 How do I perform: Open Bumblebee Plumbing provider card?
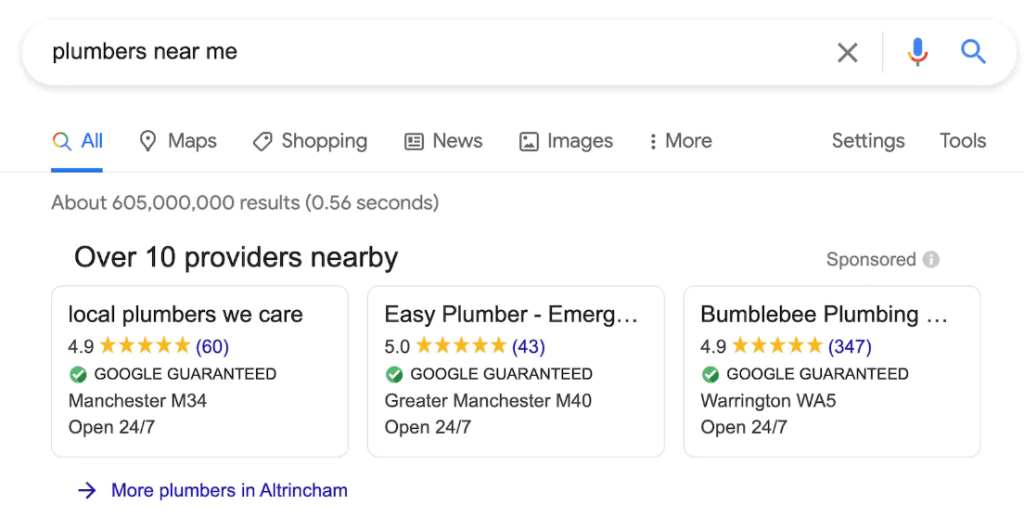point(832,371)
